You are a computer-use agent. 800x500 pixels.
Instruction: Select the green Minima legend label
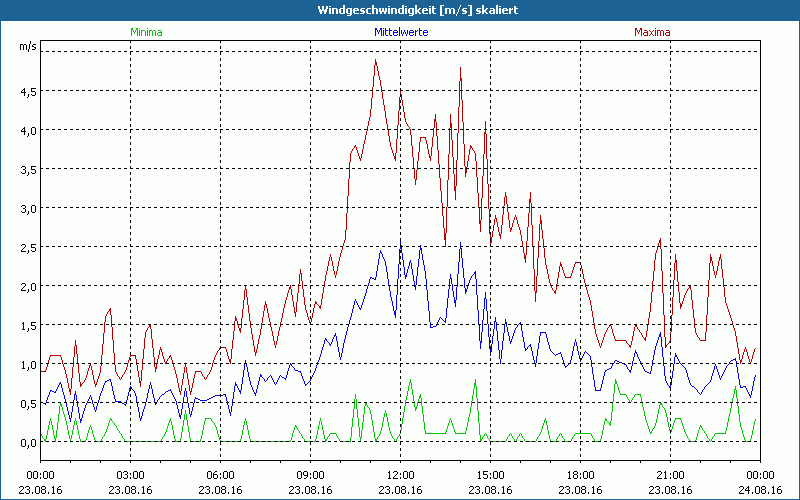coord(145,32)
